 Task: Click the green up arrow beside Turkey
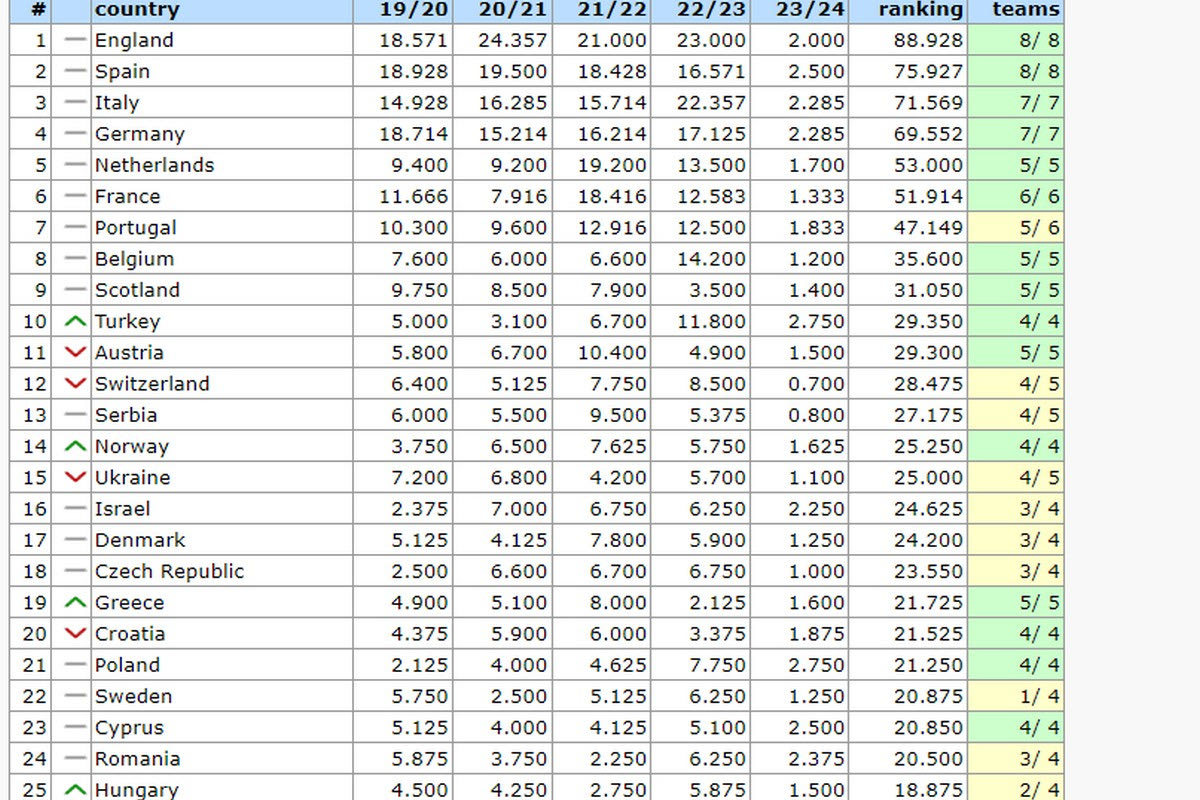pyautogui.click(x=75, y=322)
